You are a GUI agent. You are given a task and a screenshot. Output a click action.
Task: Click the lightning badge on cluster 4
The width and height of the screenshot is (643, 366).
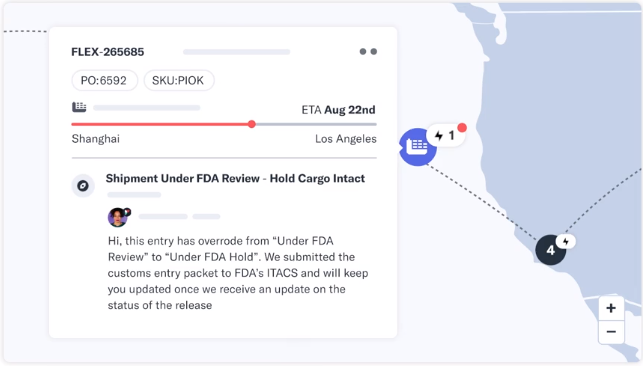tap(566, 241)
